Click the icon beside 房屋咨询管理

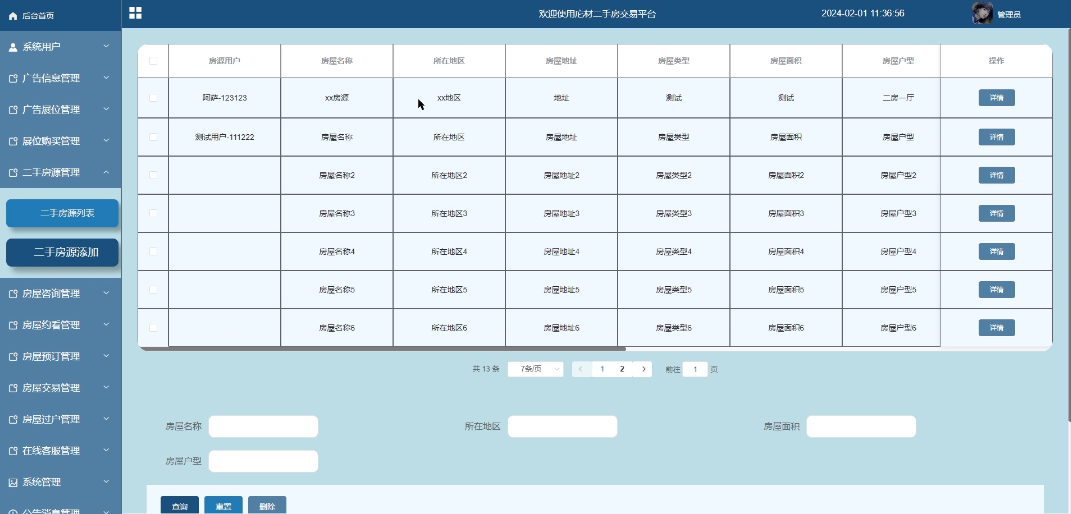pos(12,294)
